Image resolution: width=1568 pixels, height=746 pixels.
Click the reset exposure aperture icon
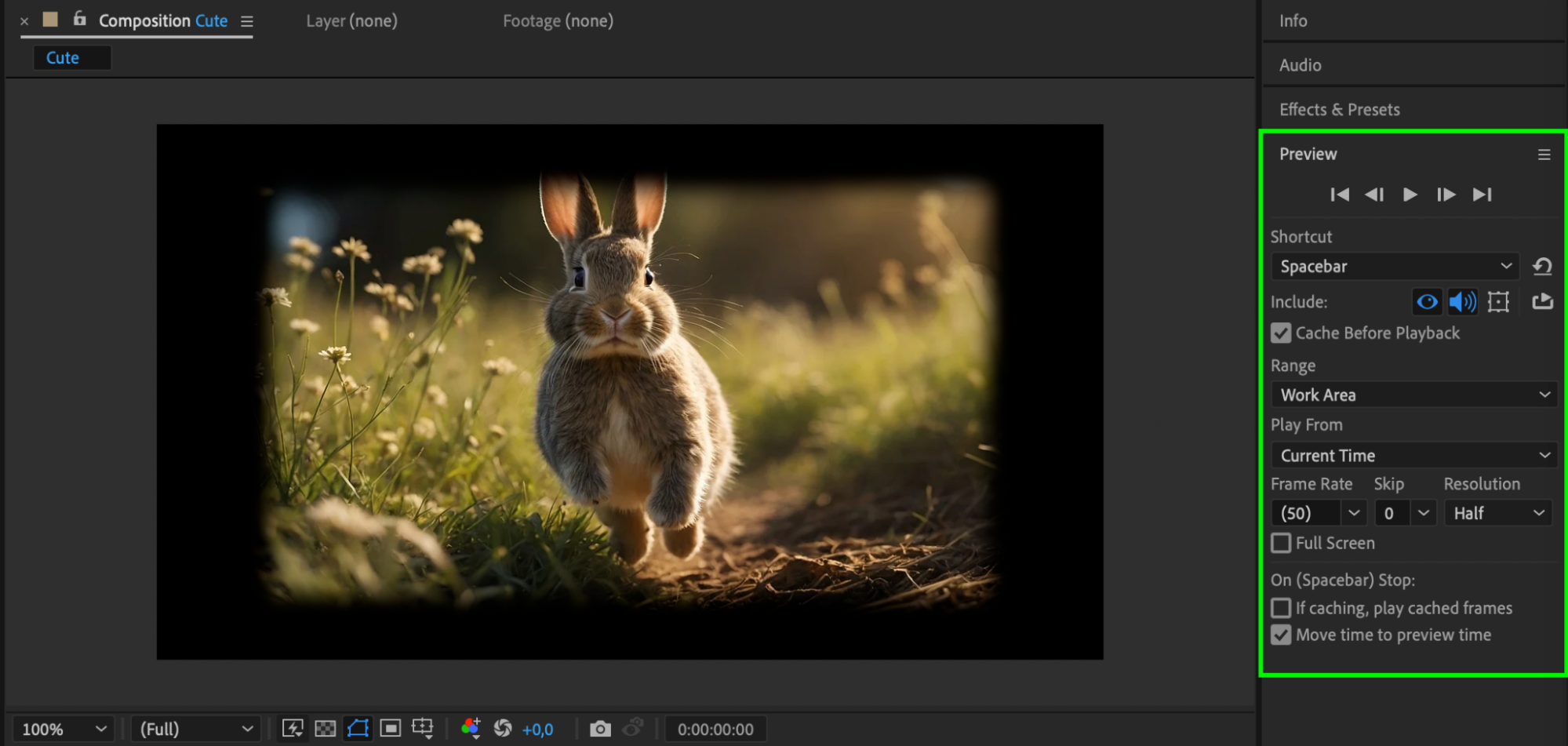[503, 729]
